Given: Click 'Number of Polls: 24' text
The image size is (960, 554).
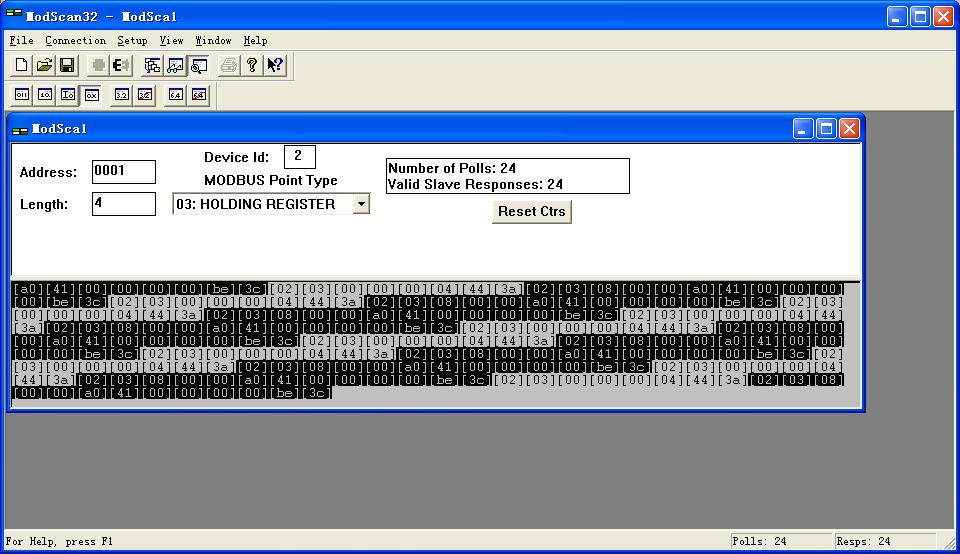Looking at the screenshot, I should click(452, 168).
